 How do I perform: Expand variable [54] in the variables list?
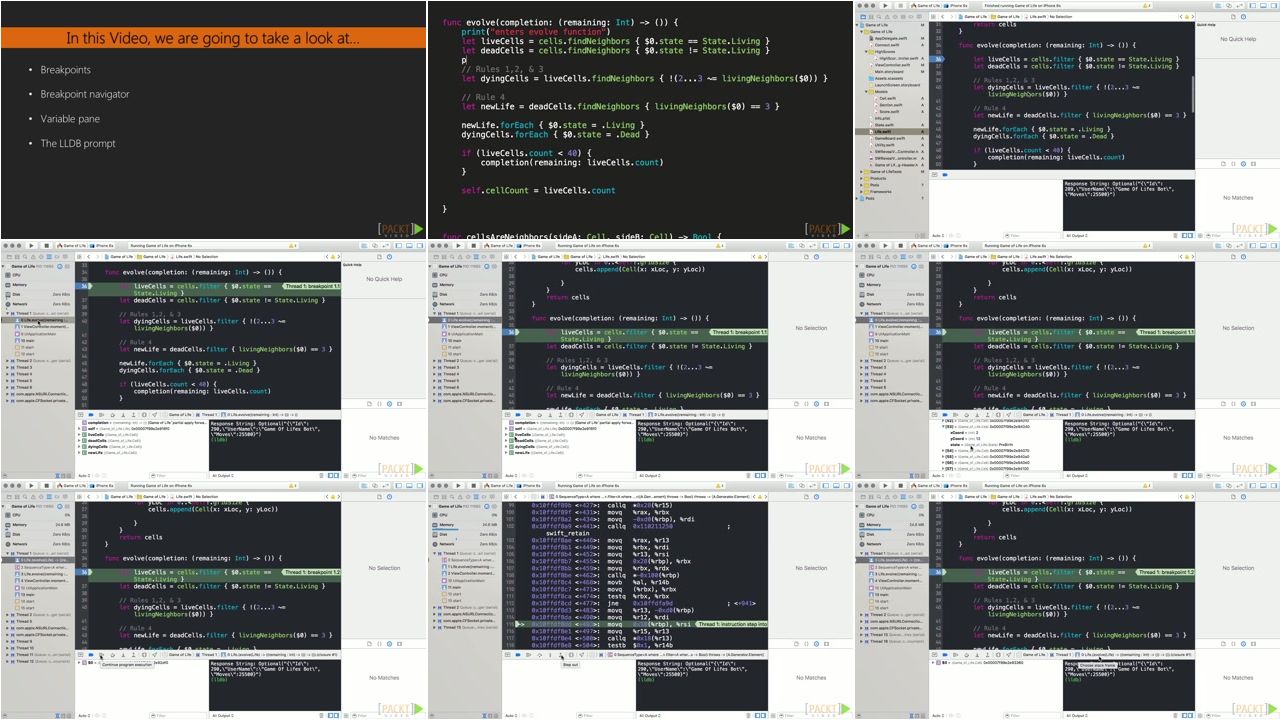click(943, 451)
